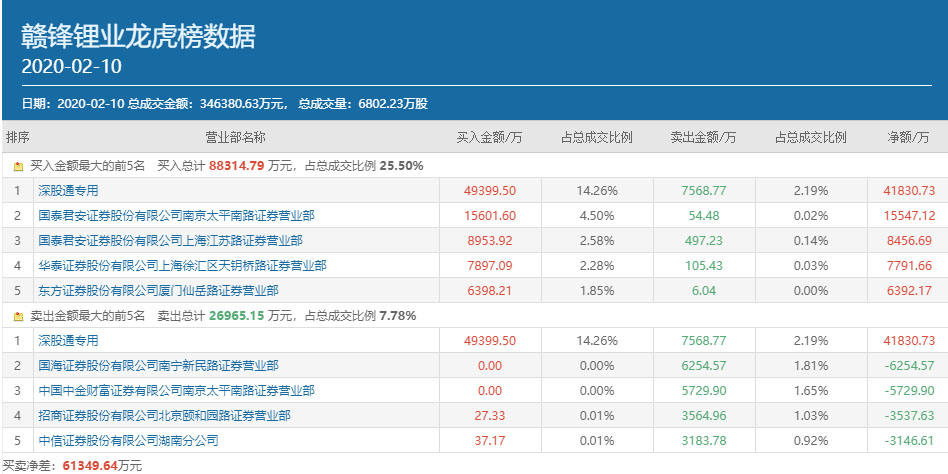Open 中信证券湖南分公司 link

(128, 440)
